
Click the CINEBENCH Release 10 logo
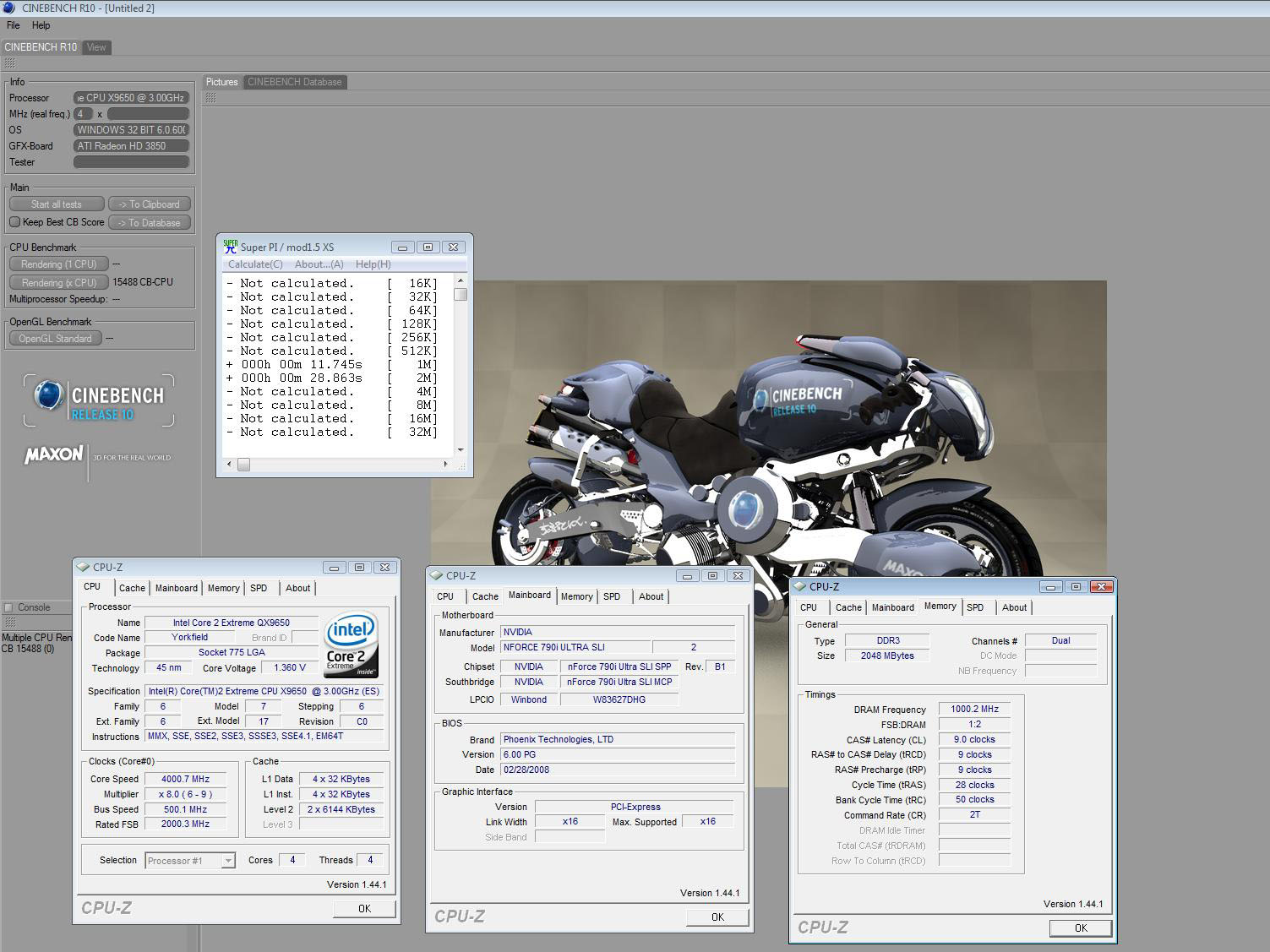[99, 400]
